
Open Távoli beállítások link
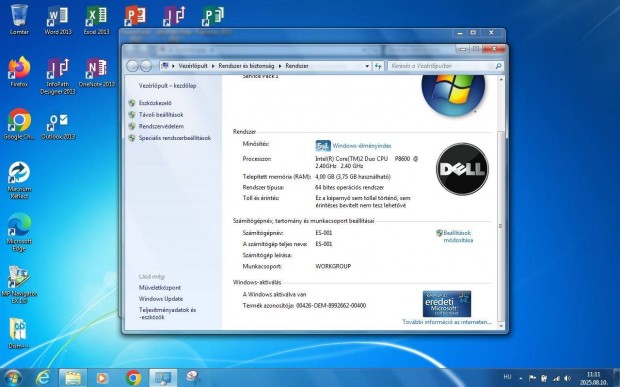[x=161, y=115]
